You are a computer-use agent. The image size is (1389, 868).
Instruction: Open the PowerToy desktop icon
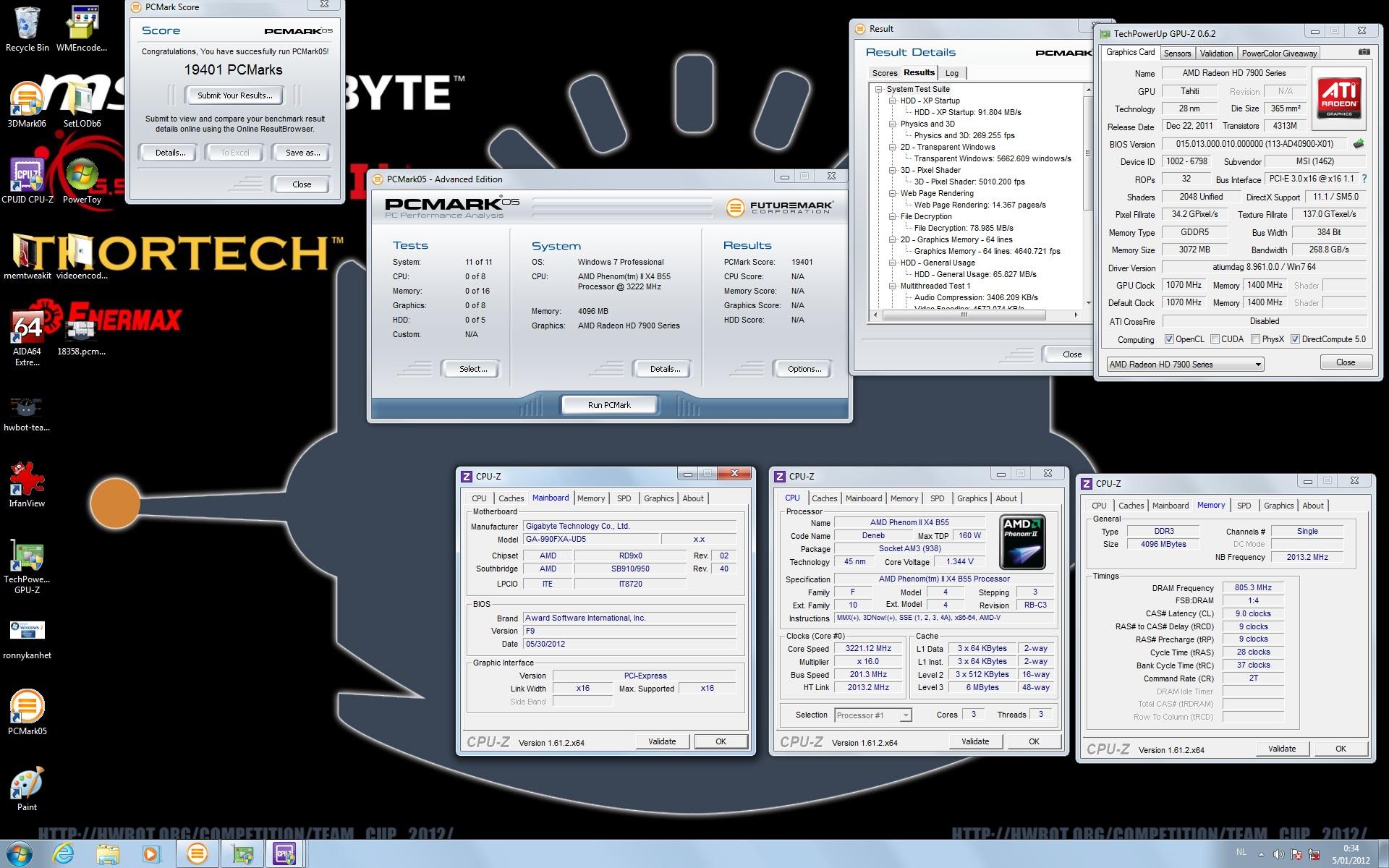82,181
